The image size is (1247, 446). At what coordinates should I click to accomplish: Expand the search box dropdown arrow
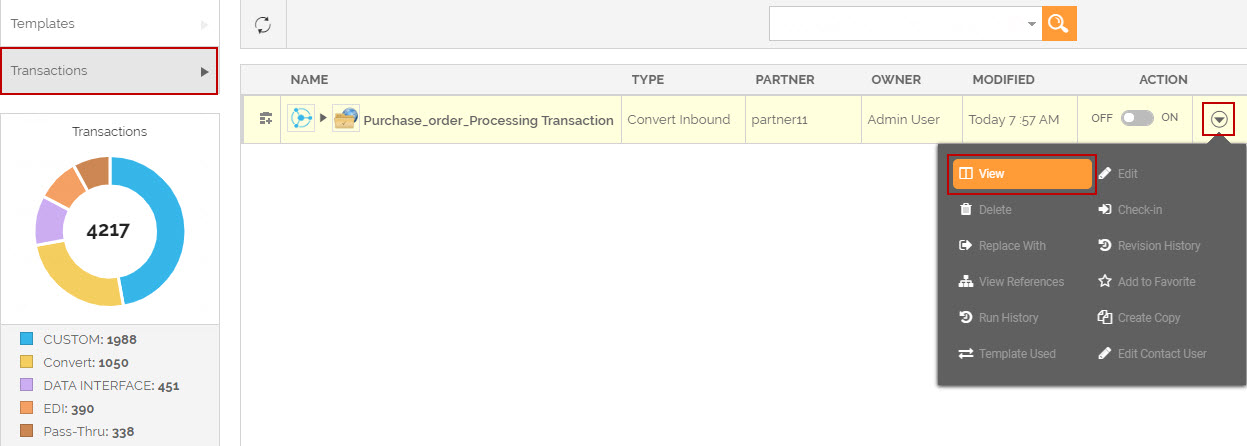pos(1032,24)
